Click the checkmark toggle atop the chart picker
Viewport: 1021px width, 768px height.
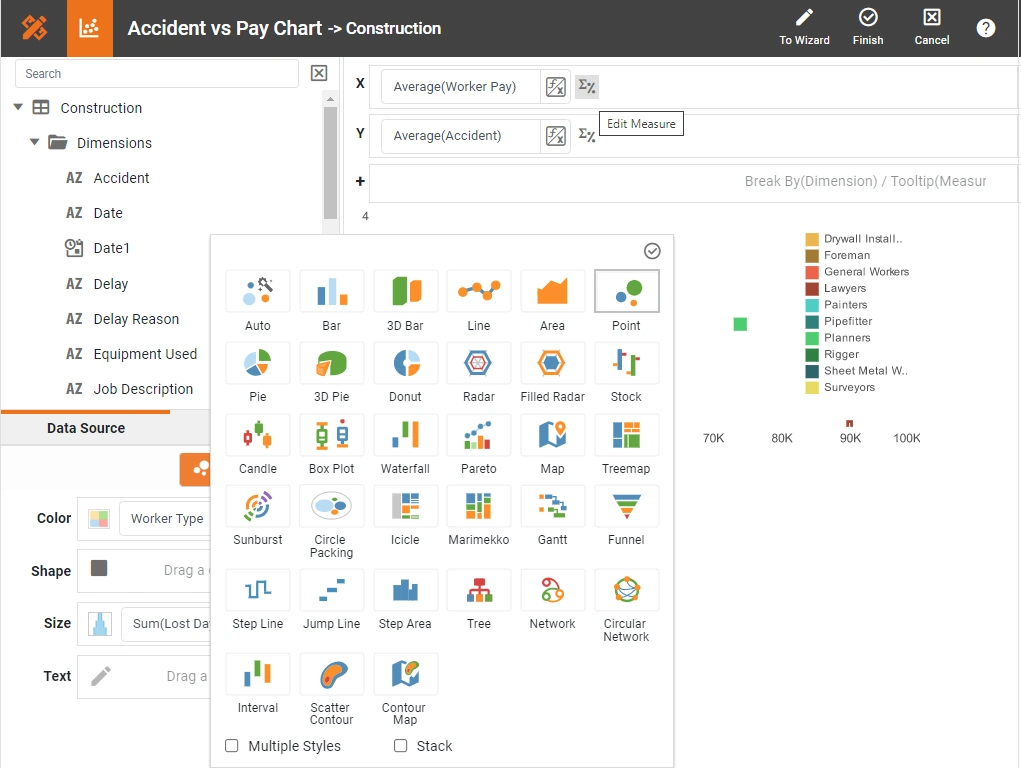[652, 251]
